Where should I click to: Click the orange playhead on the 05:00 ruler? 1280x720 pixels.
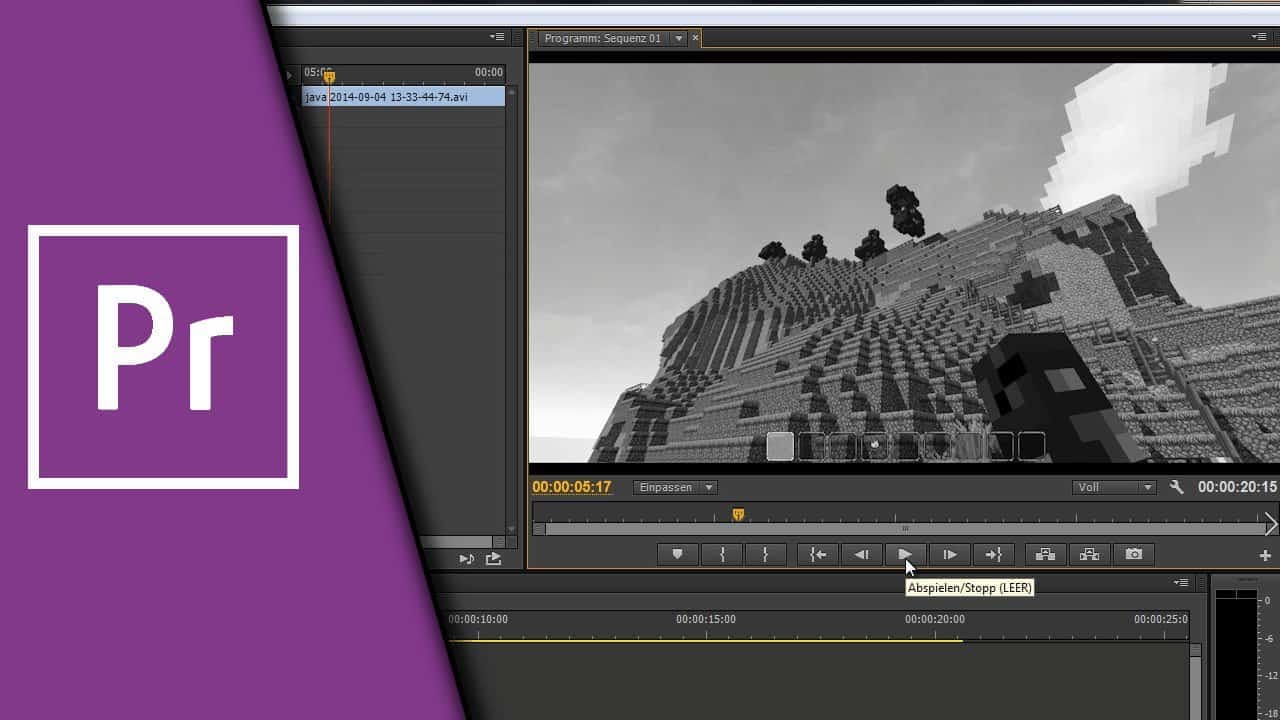[329, 76]
